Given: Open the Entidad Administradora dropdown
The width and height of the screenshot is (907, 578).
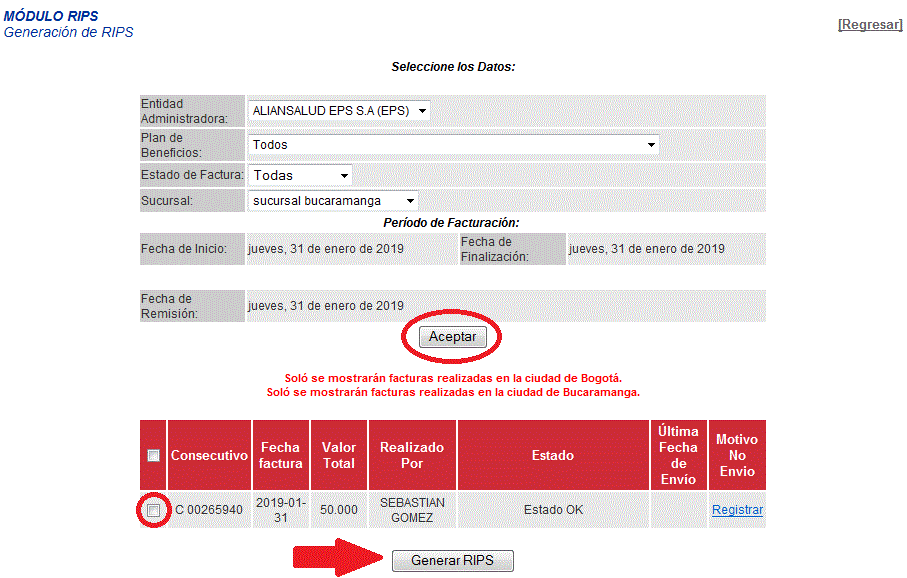Looking at the screenshot, I should click(339, 111).
